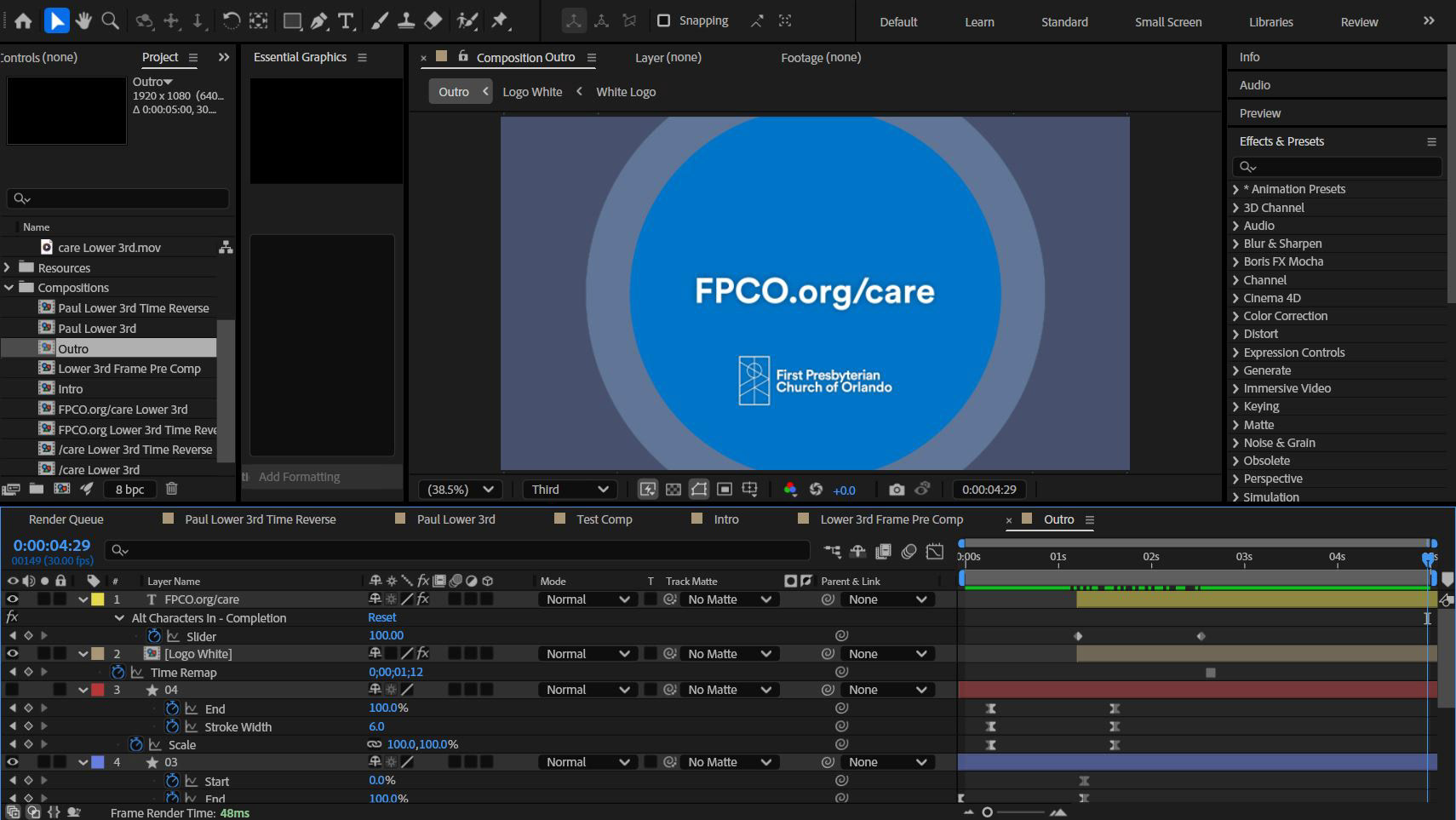This screenshot has height=820, width=1456.
Task: Select the Type tool
Action: [346, 20]
